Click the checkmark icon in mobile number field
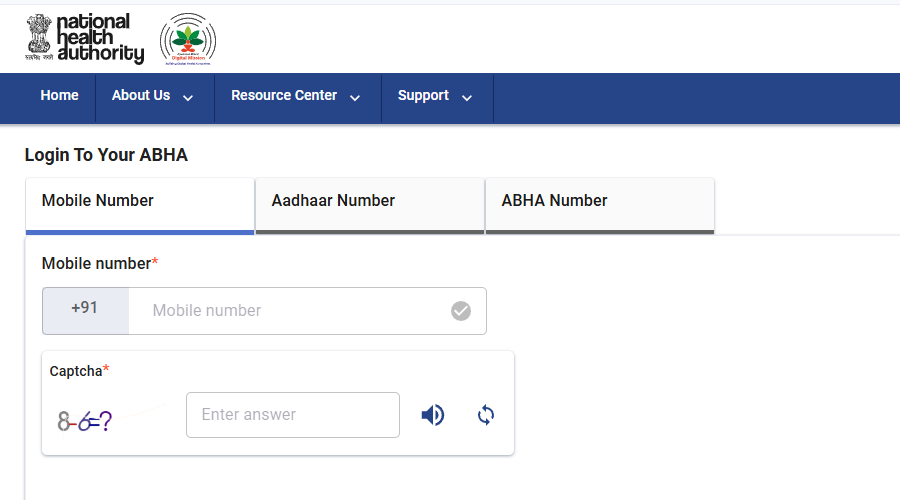The image size is (900, 500). click(461, 311)
